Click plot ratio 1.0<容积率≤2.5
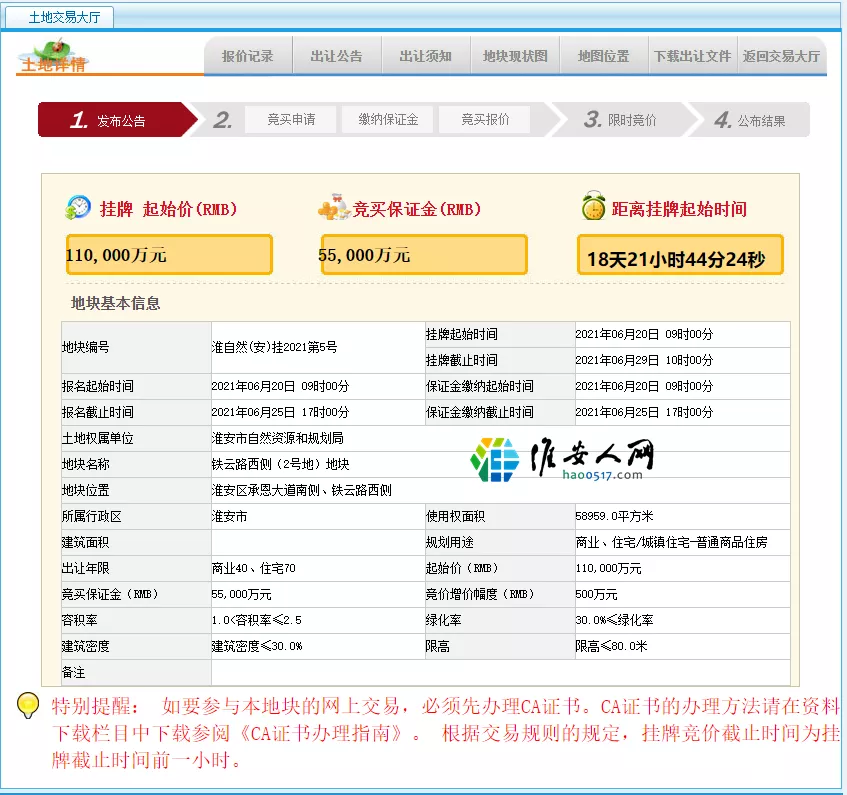This screenshot has width=847, height=795. [x=257, y=620]
